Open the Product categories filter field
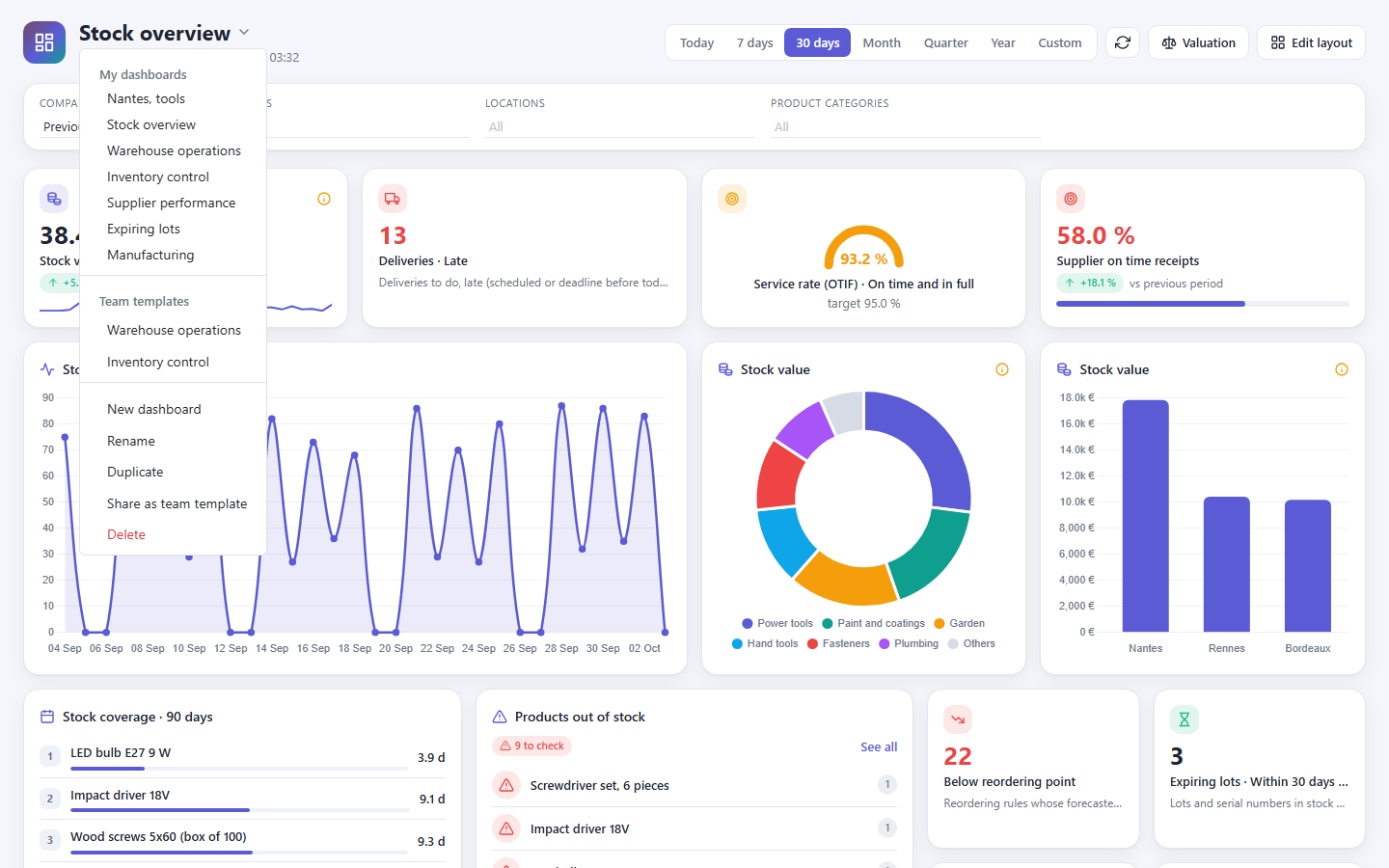1389x868 pixels. [x=906, y=126]
